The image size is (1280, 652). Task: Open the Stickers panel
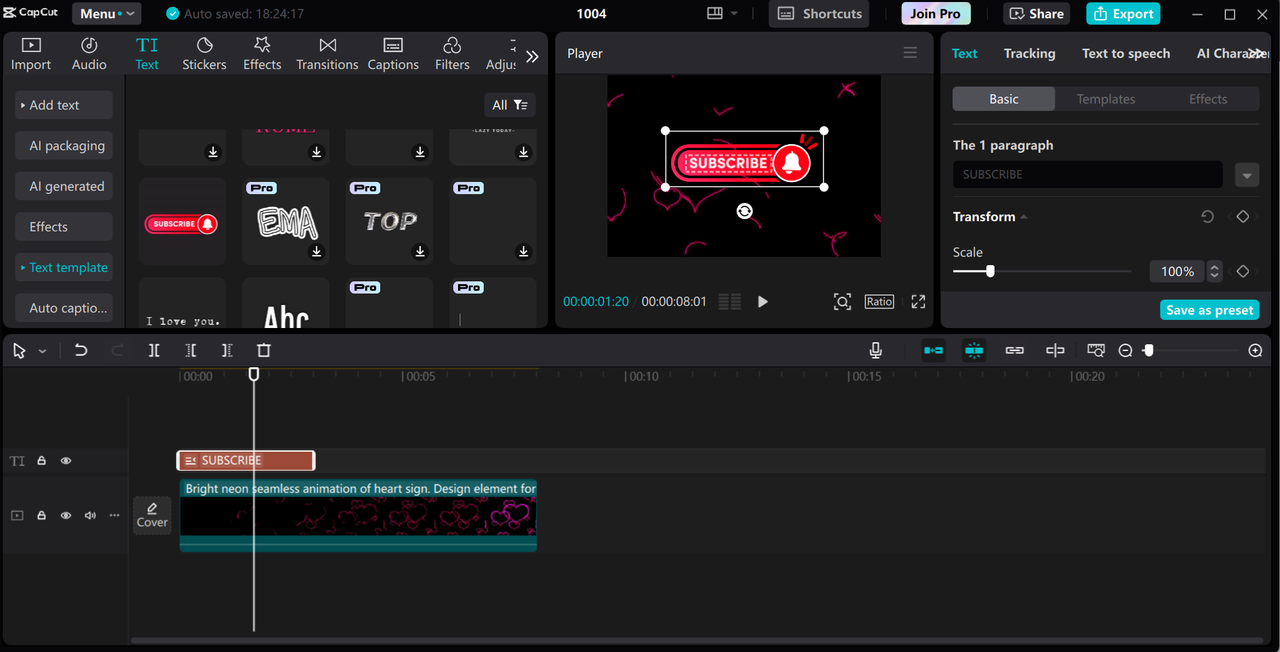click(x=204, y=54)
